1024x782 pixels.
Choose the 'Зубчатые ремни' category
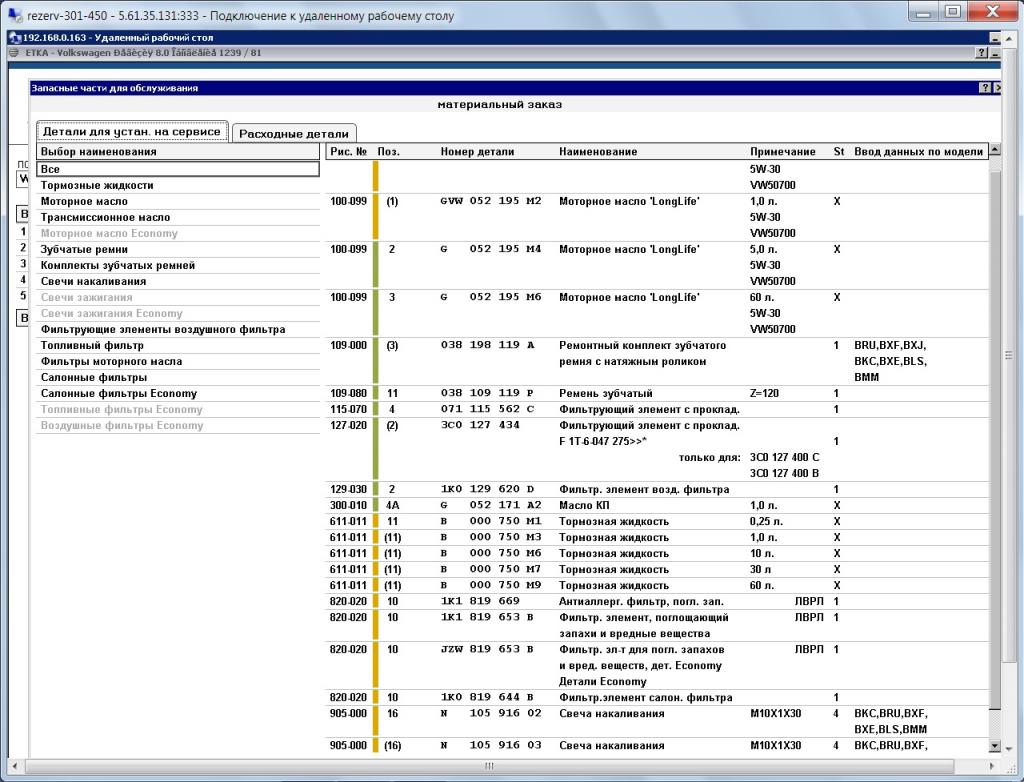[178, 249]
